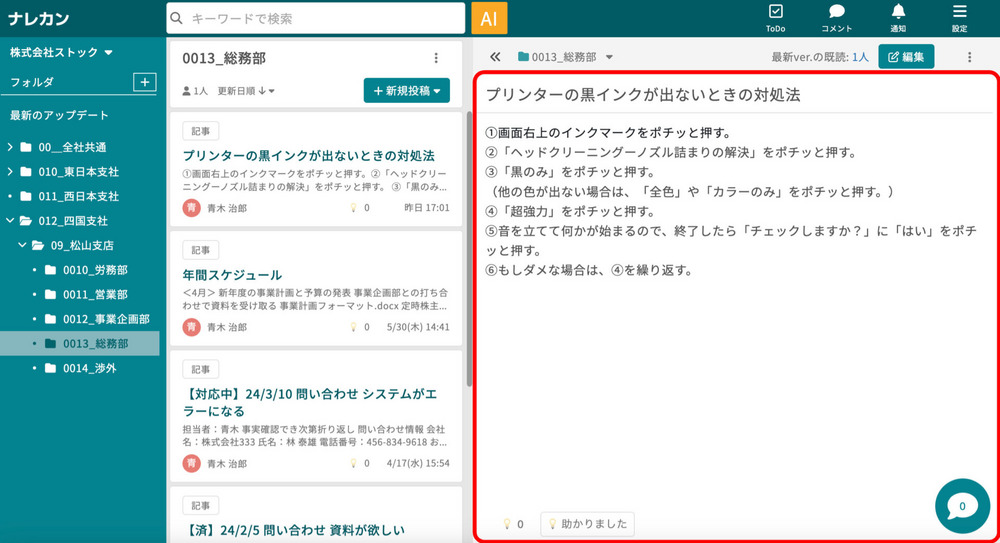Click the post list vertical scrollbar

point(469,249)
